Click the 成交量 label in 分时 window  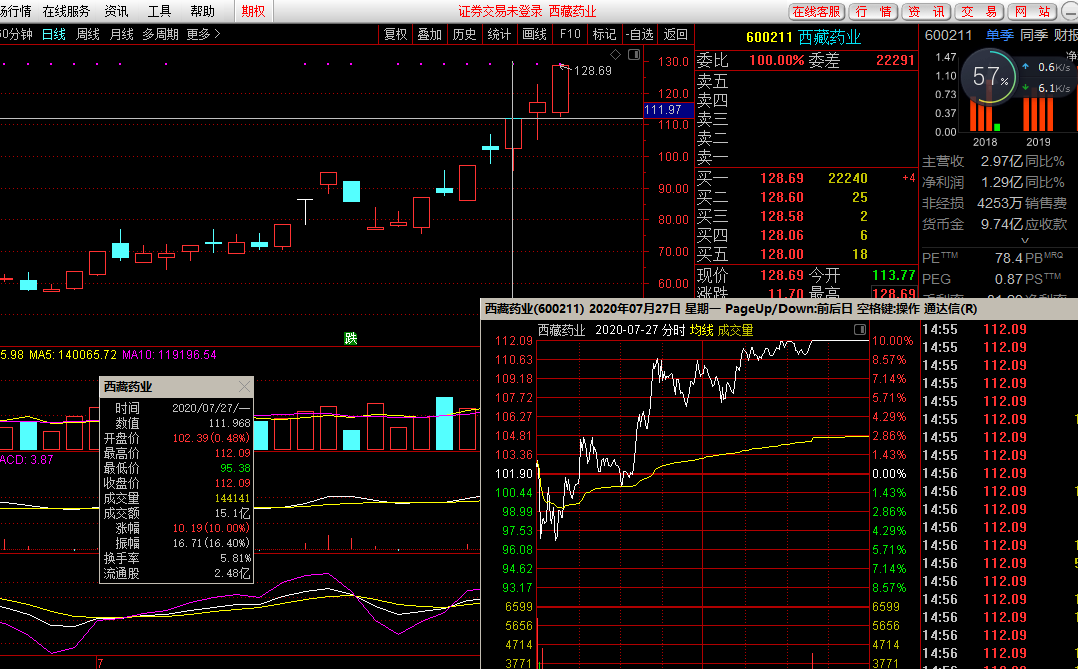[736, 330]
